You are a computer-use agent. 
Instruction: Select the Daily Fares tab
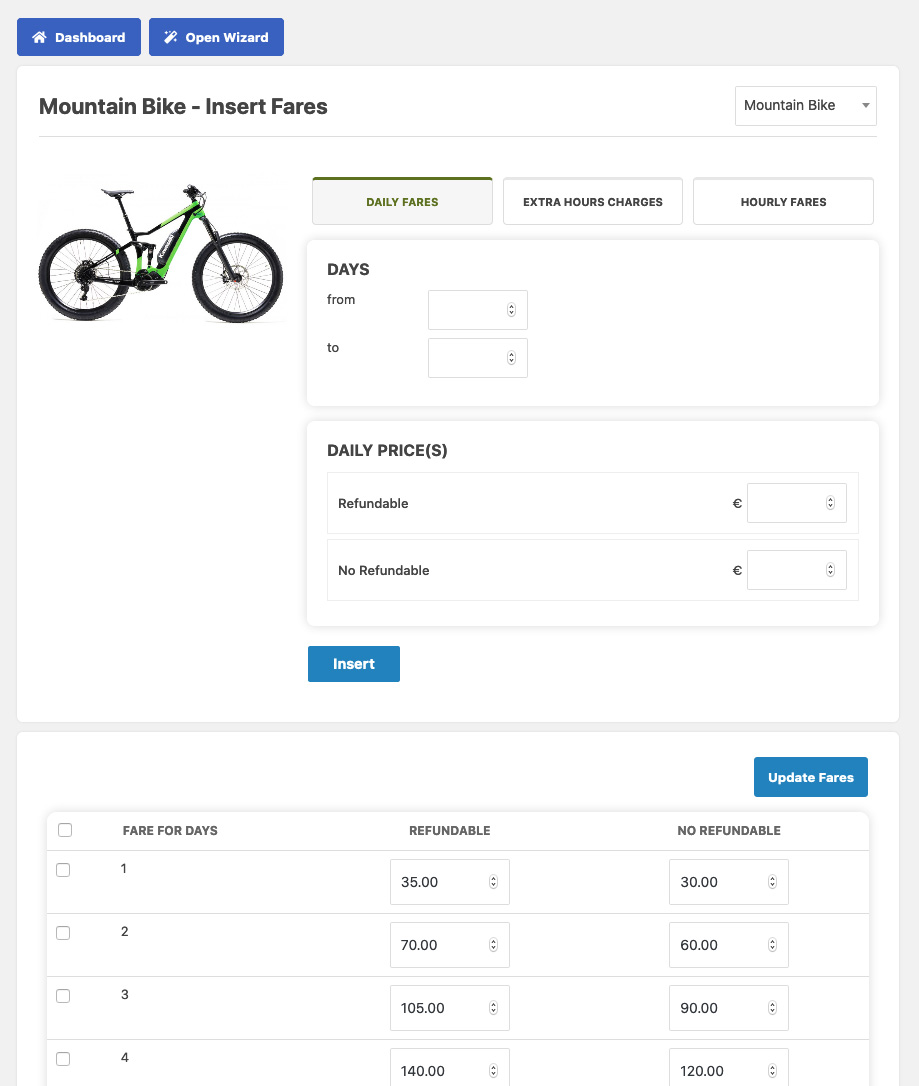coord(402,202)
